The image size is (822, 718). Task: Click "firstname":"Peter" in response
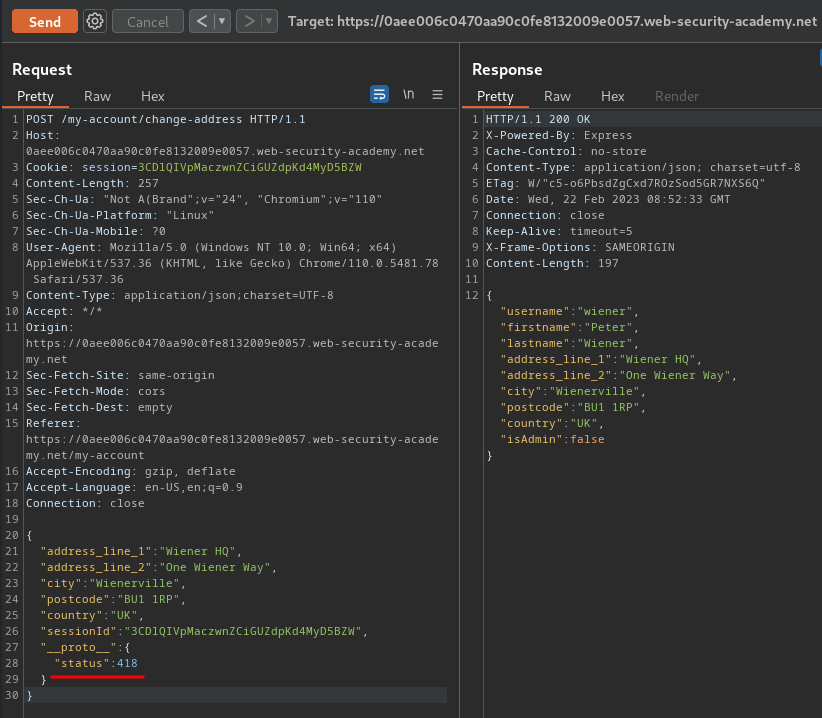tap(569, 327)
